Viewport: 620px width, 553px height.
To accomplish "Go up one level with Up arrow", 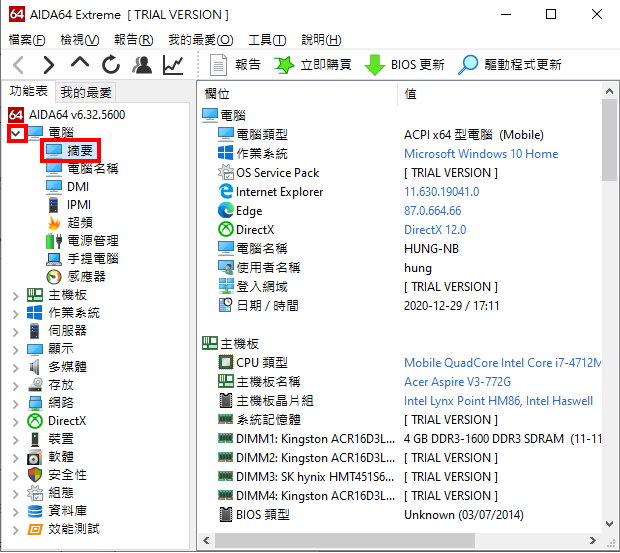I will pyautogui.click(x=79, y=63).
